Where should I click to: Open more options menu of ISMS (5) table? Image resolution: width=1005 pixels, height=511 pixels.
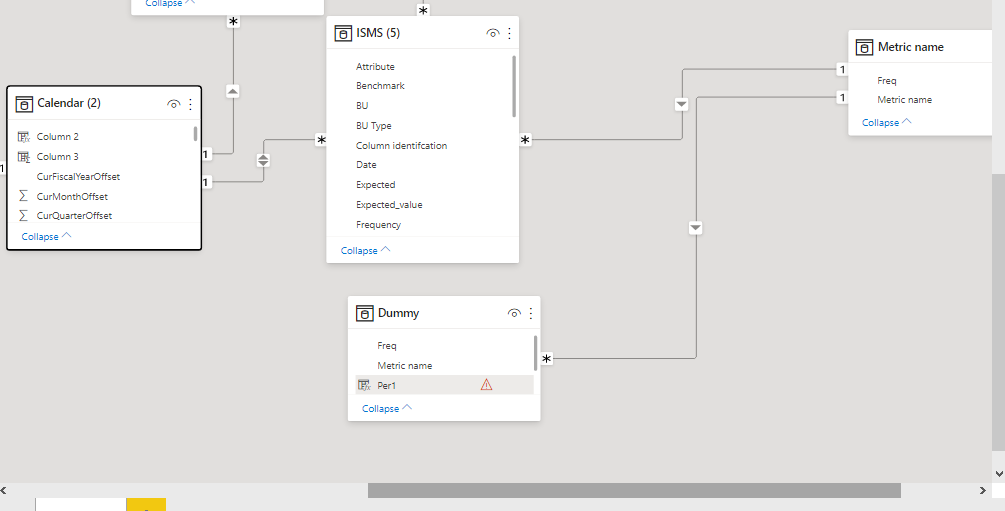[510, 33]
